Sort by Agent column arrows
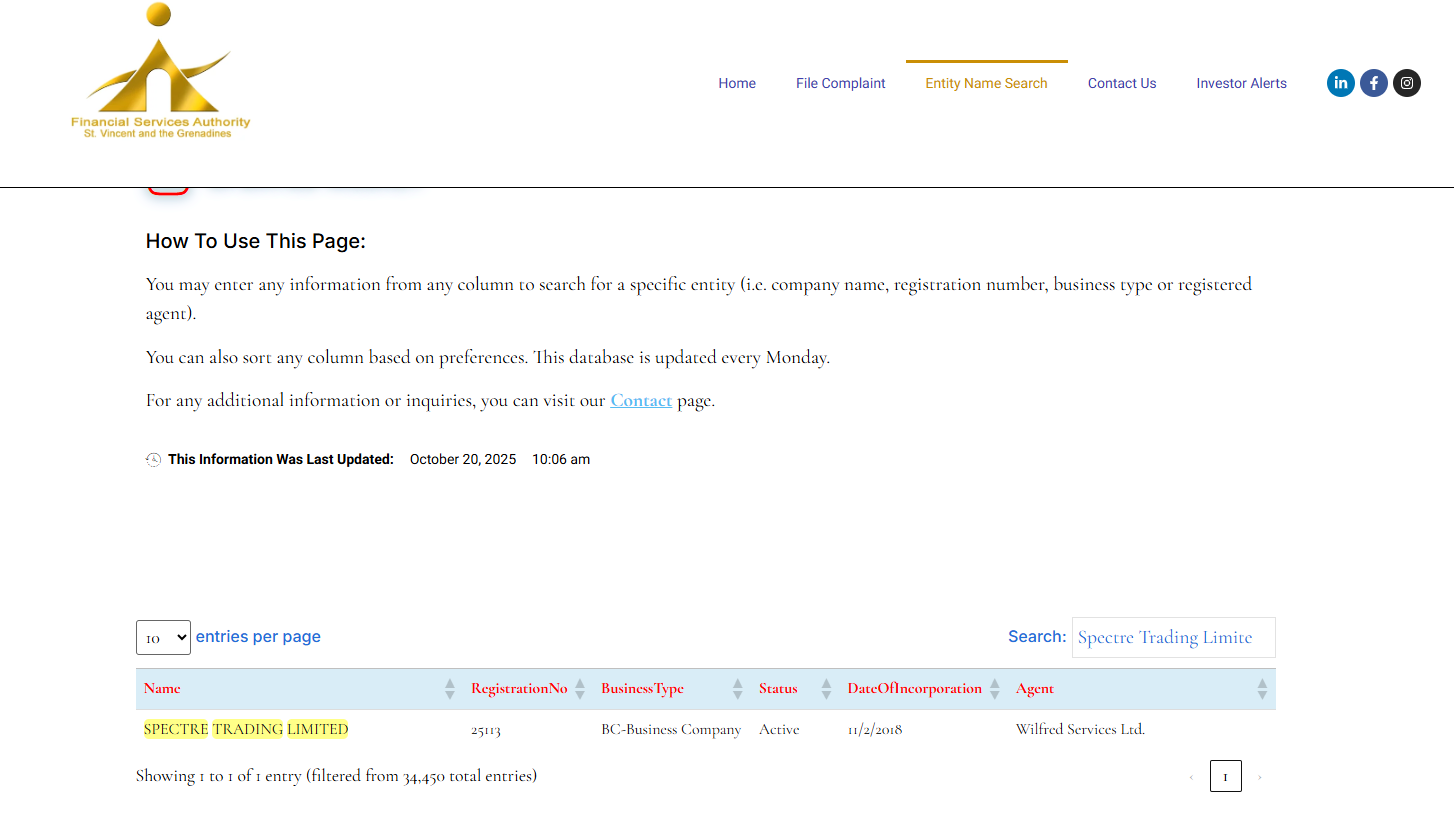Viewport: 1454px width, 814px height. point(1261,689)
